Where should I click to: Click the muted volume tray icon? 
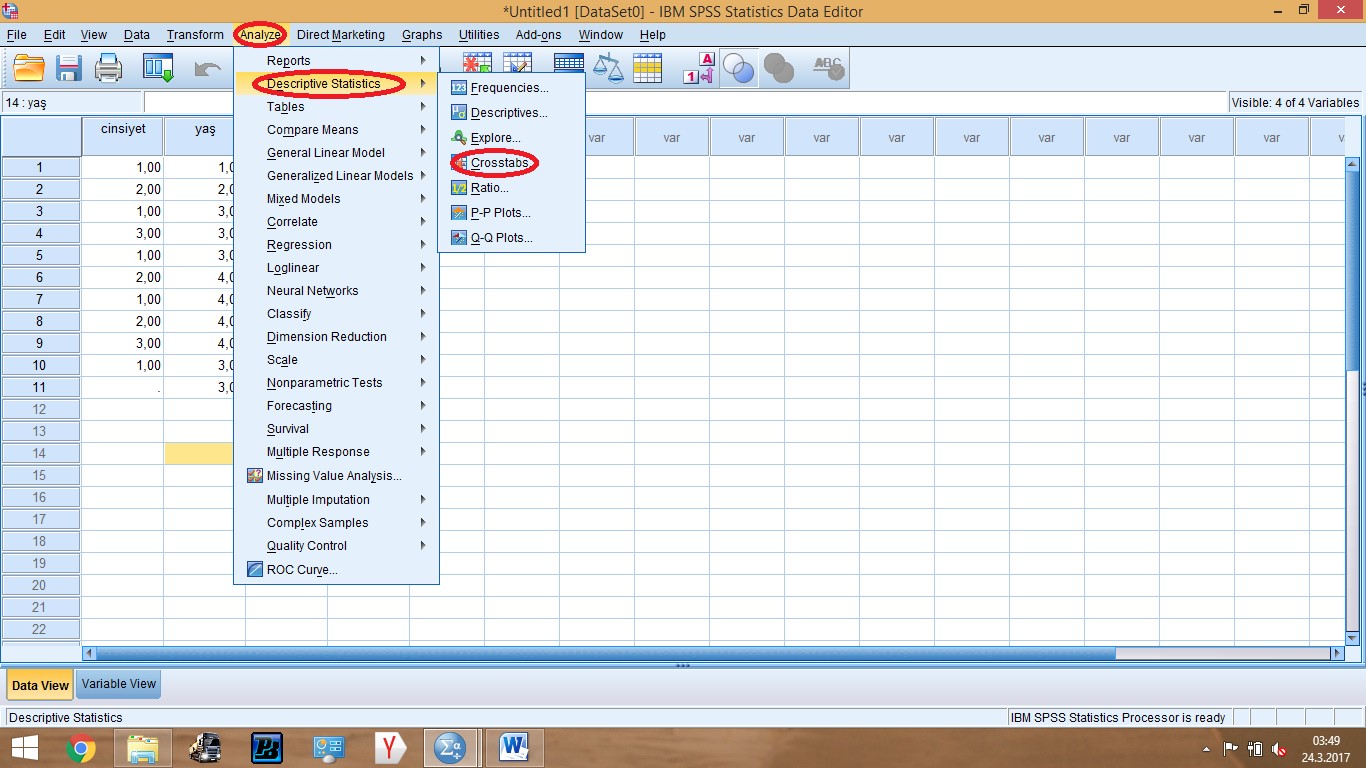coord(1277,749)
